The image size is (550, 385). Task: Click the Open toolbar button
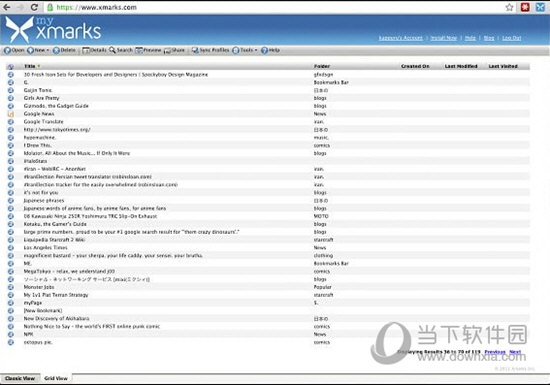point(14,50)
